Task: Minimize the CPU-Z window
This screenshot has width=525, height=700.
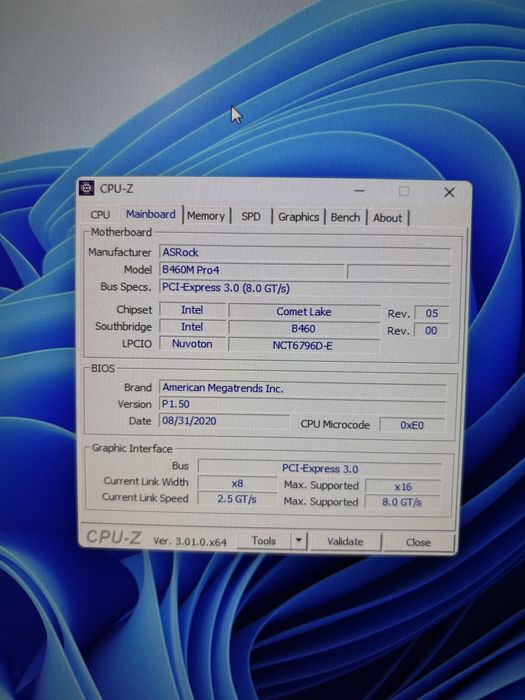Action: pyautogui.click(x=359, y=191)
